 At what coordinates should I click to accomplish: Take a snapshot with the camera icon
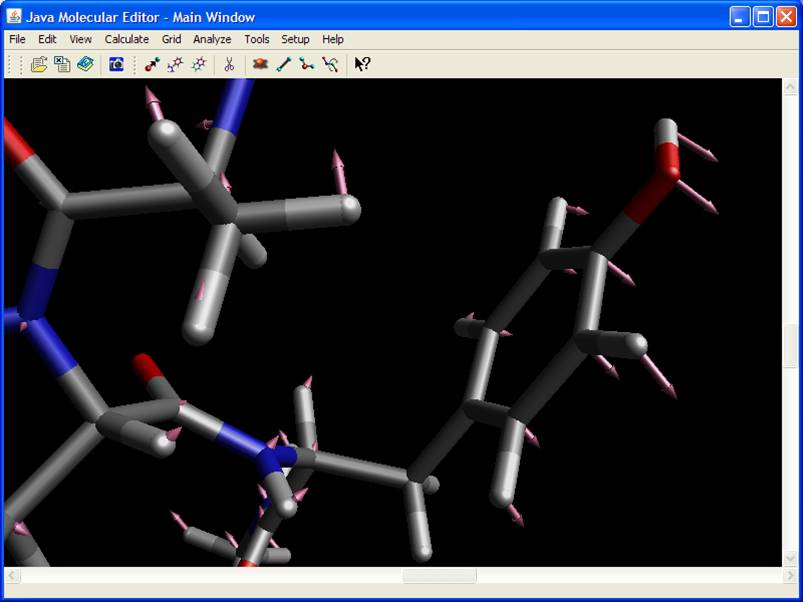tap(116, 64)
